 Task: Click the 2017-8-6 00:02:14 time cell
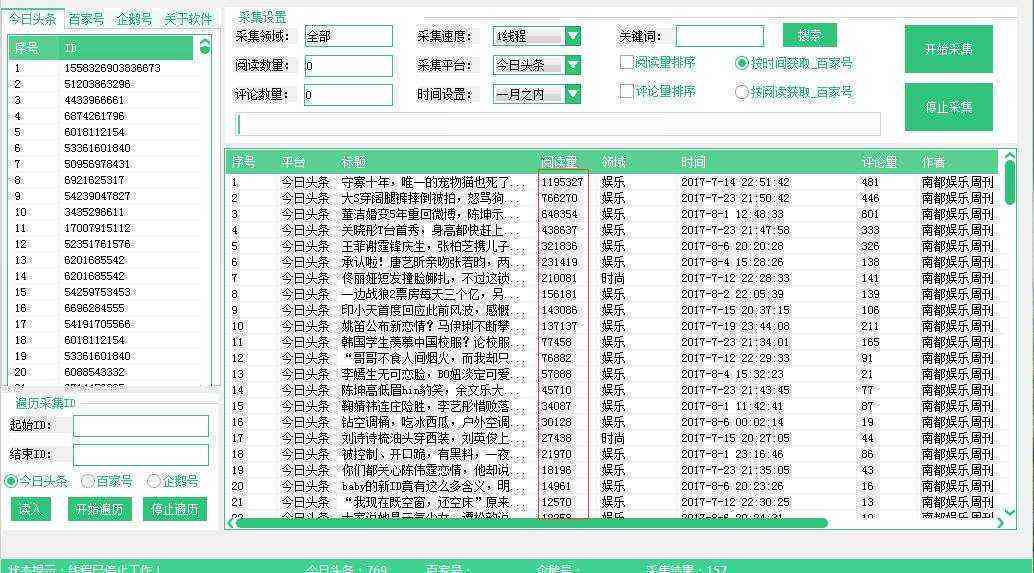(732, 422)
